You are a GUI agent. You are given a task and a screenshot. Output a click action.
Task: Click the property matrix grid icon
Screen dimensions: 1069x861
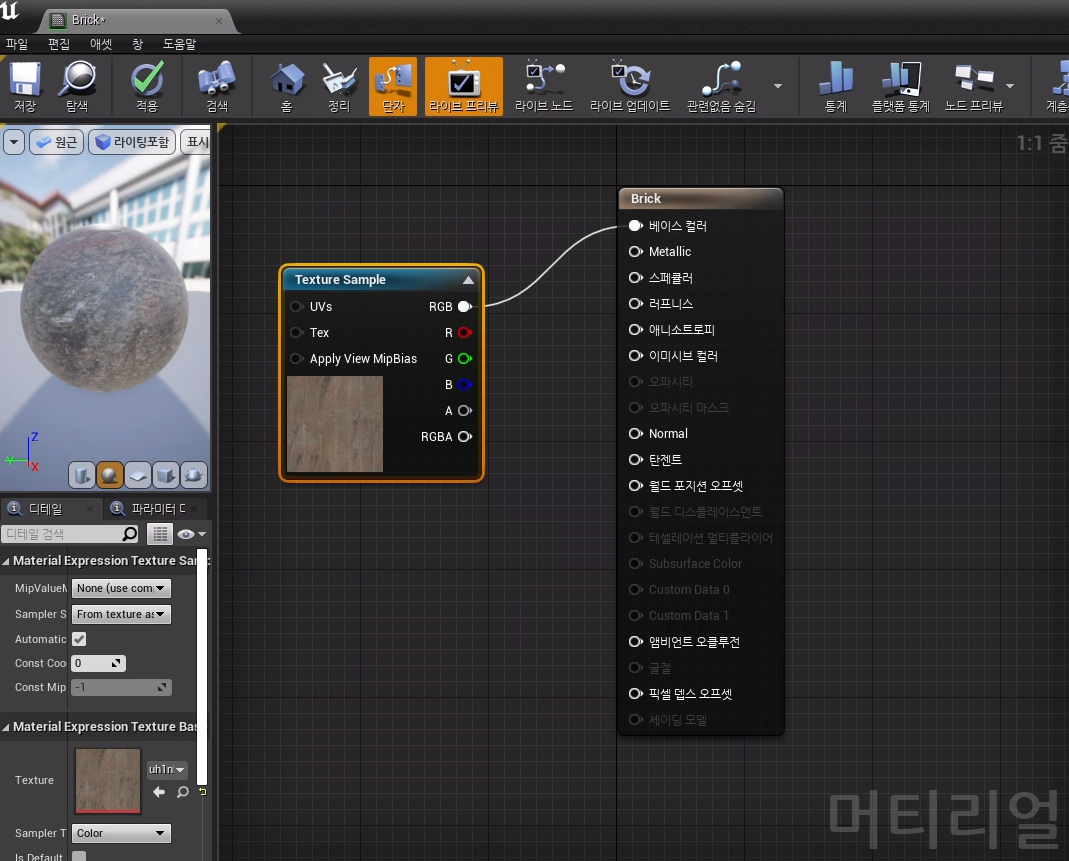160,534
